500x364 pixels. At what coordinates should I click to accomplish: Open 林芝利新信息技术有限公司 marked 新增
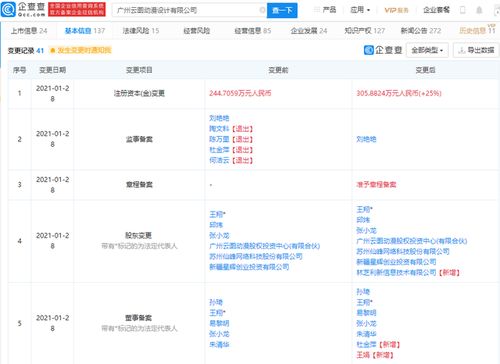click(396, 273)
